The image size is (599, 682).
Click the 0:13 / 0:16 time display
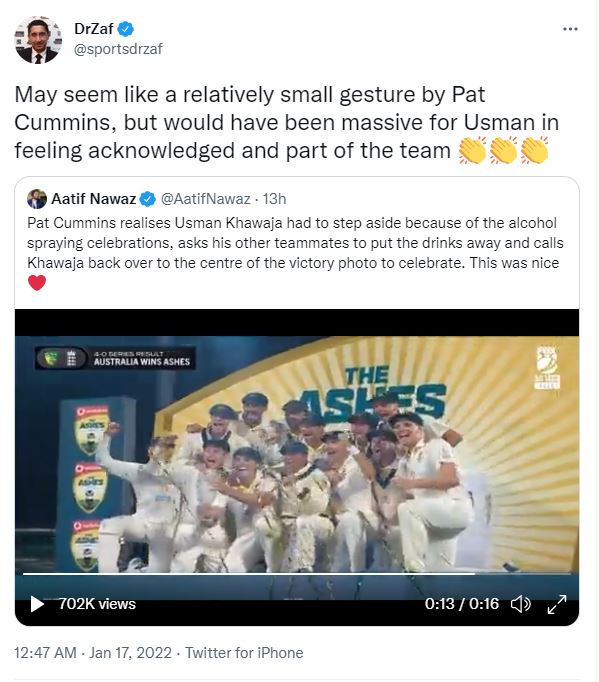462,604
